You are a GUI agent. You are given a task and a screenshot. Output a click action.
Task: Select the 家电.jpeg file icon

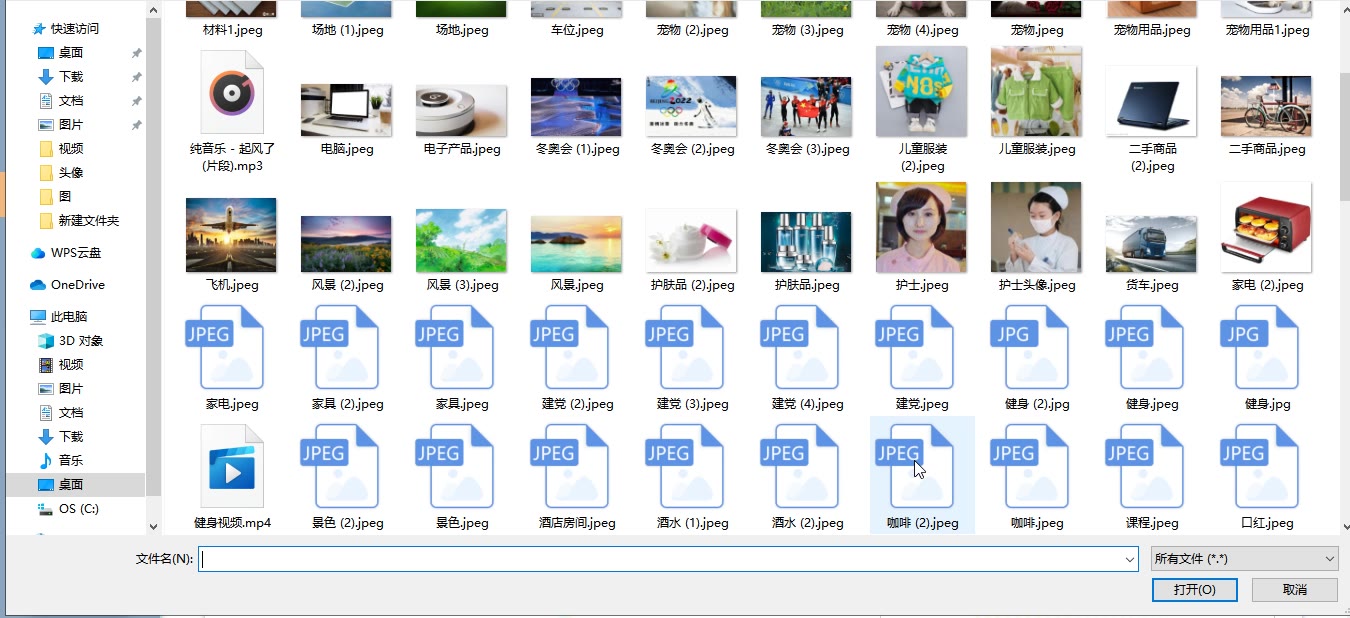coord(225,346)
